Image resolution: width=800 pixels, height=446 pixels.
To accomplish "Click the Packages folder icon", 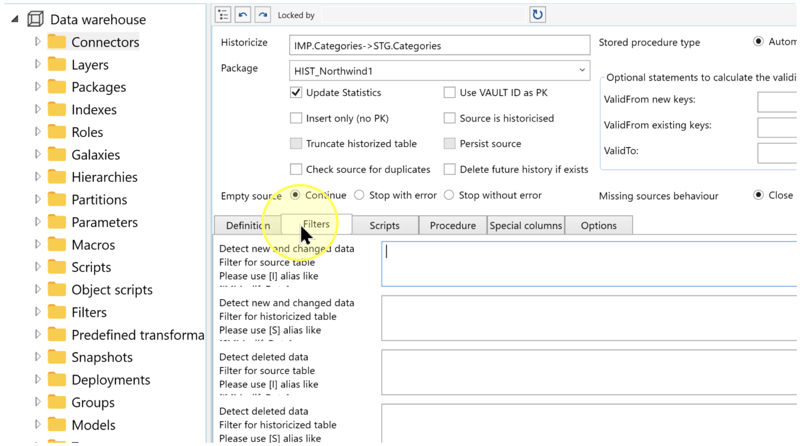I will point(57,87).
